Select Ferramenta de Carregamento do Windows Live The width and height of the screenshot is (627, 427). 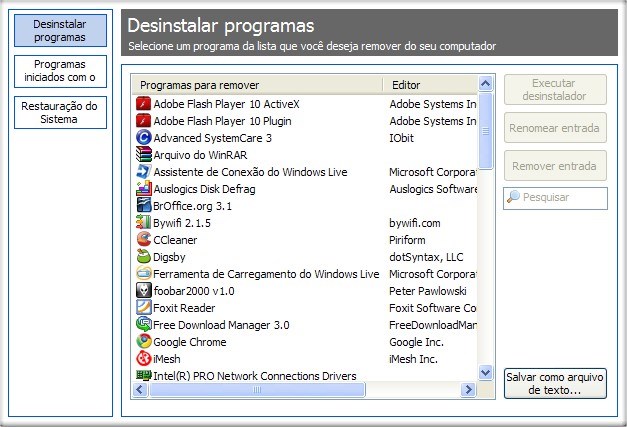pos(266,274)
